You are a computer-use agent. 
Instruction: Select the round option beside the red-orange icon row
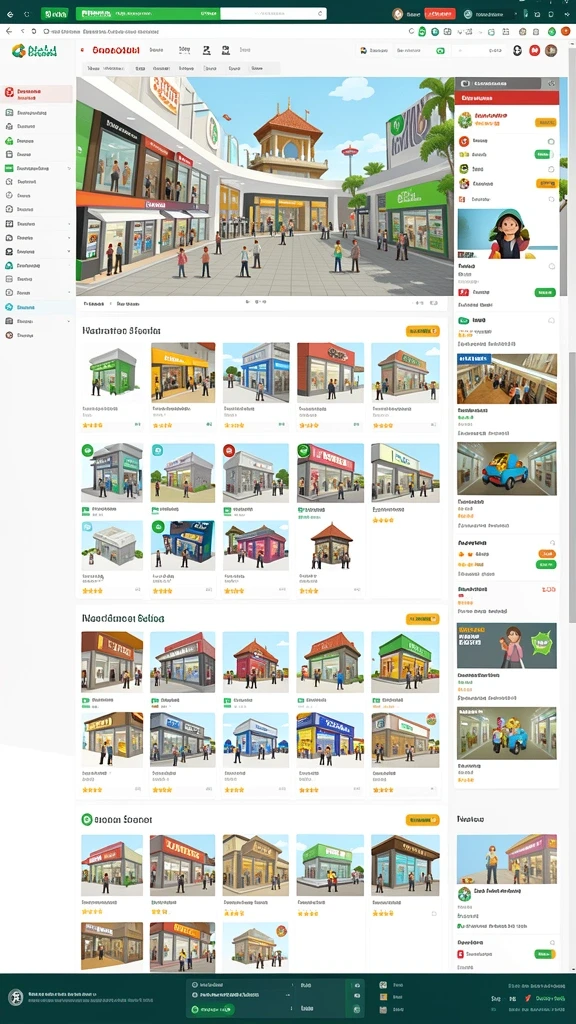click(551, 141)
